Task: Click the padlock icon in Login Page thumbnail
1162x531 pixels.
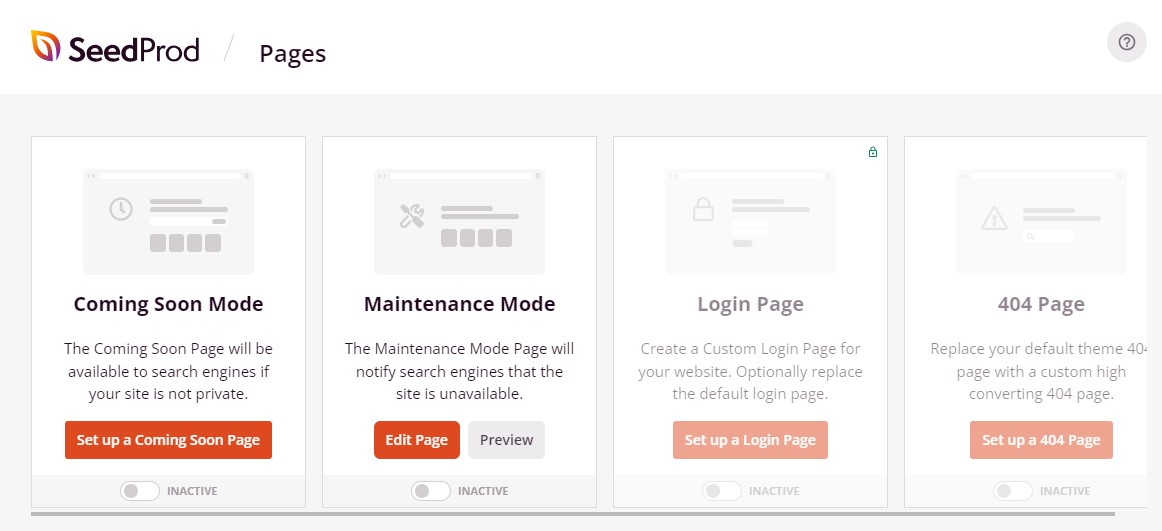Action: (703, 210)
